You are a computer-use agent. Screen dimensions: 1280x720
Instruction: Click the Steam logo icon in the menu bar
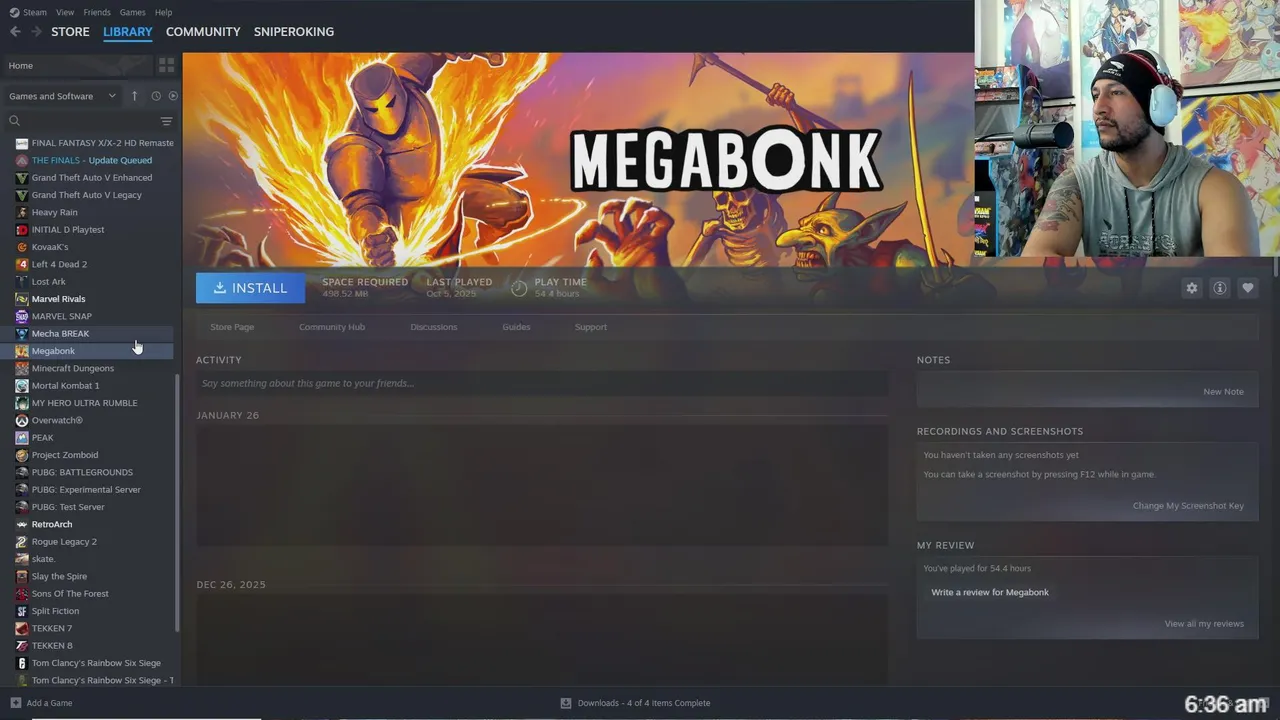[14, 12]
